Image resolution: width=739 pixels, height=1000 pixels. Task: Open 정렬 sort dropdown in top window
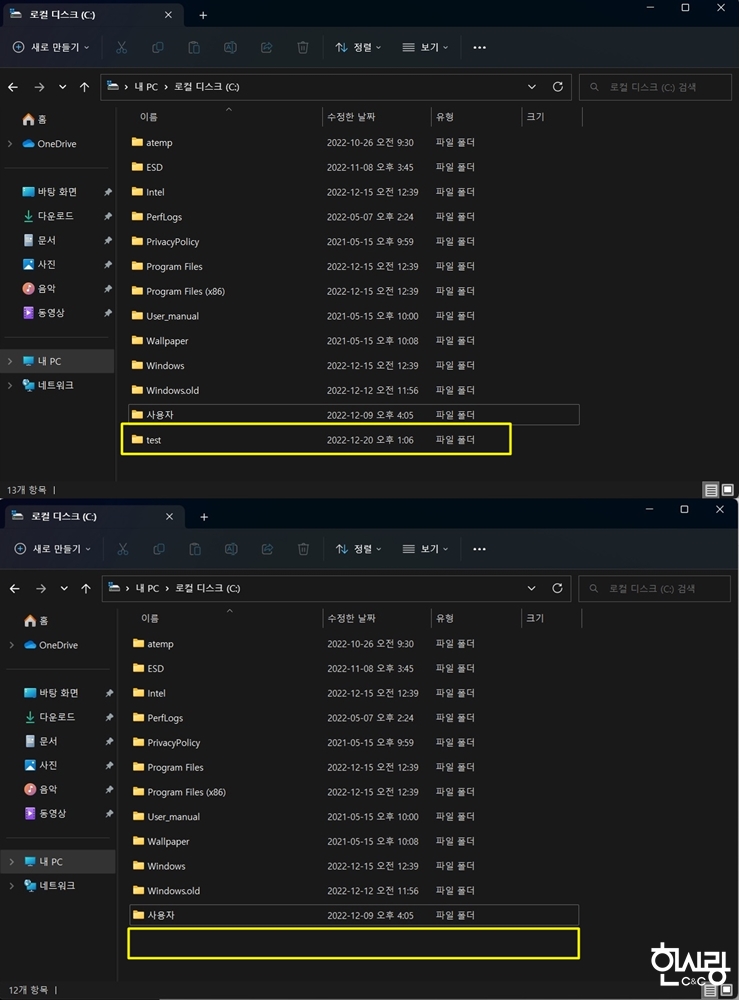(x=358, y=47)
